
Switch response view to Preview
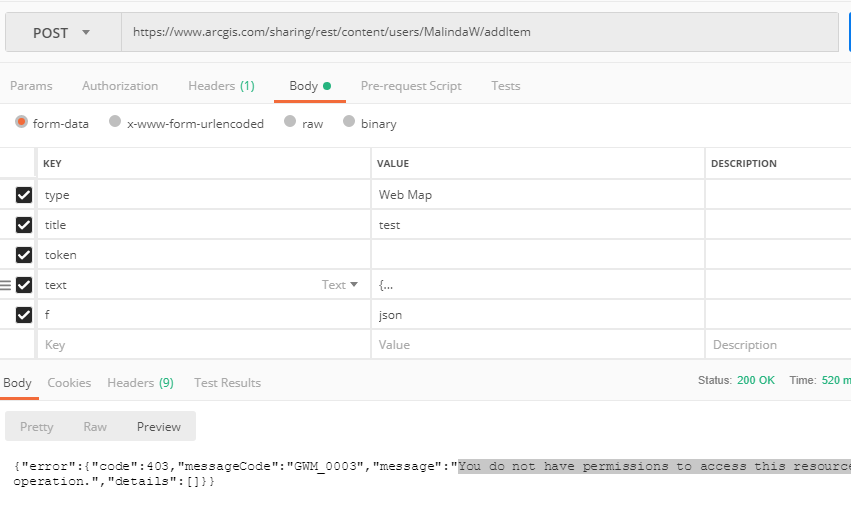tap(158, 427)
